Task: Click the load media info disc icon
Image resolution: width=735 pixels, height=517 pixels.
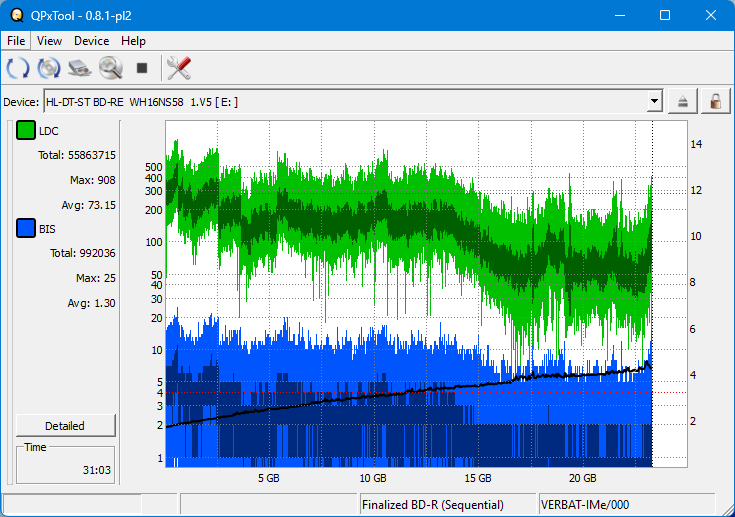Action: [49, 68]
